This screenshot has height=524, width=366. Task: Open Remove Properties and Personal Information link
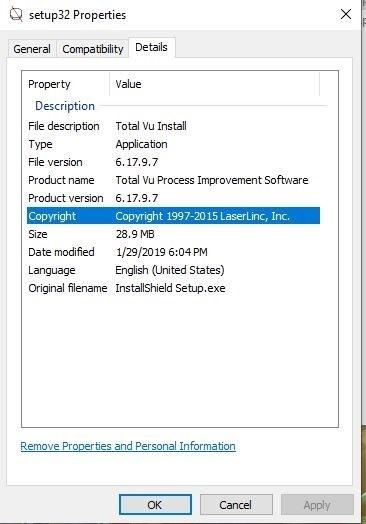point(128,446)
